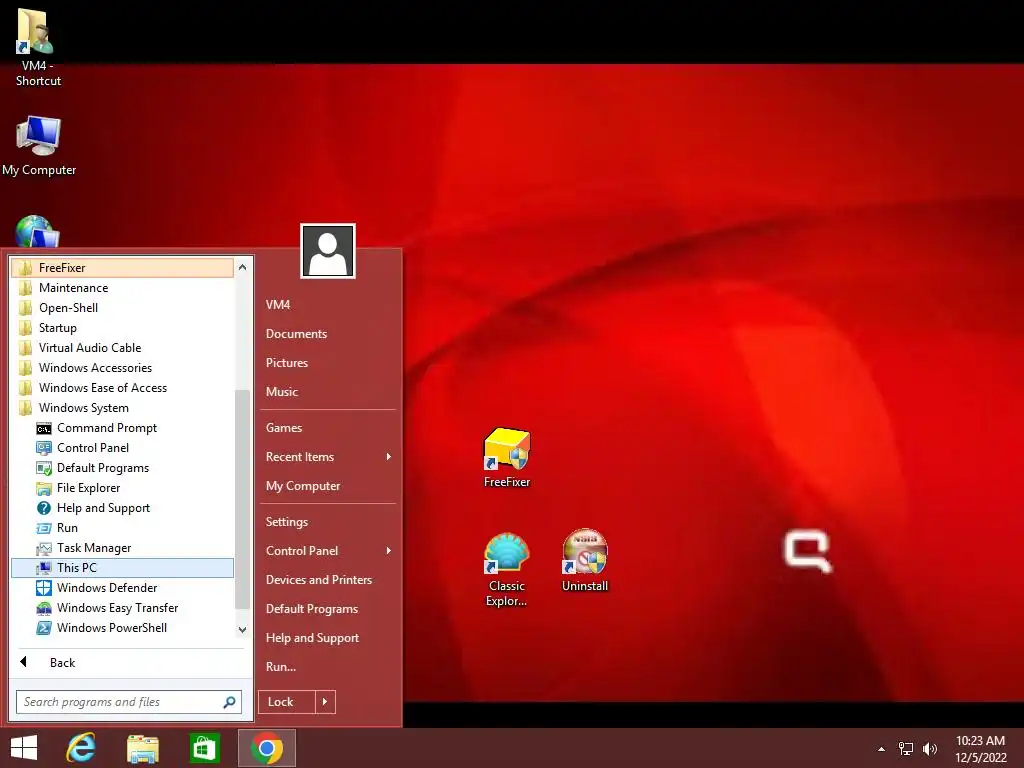Click the programs list scroll-up arrow

tap(242, 267)
